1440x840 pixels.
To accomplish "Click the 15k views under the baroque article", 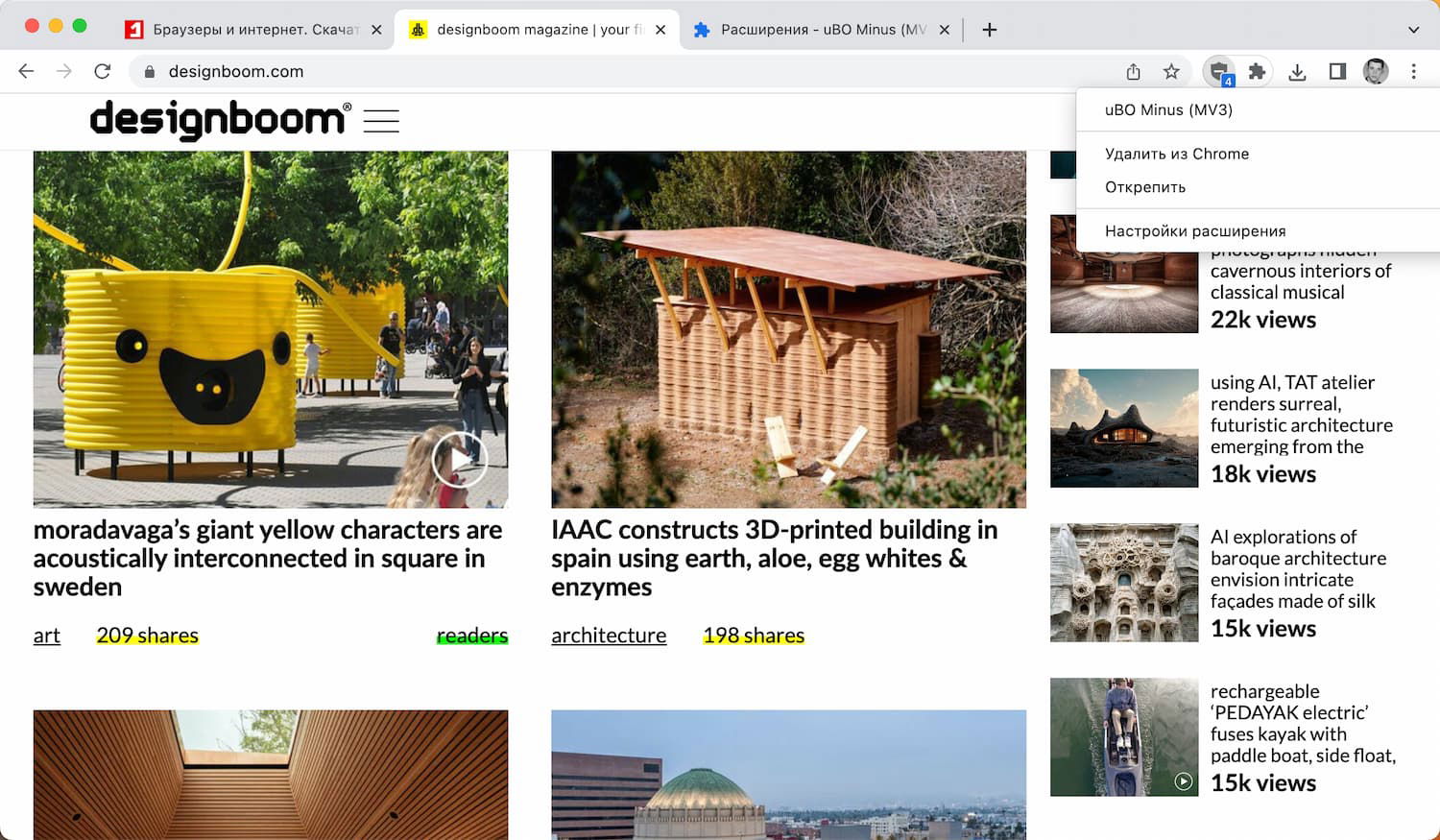I will point(1263,629).
